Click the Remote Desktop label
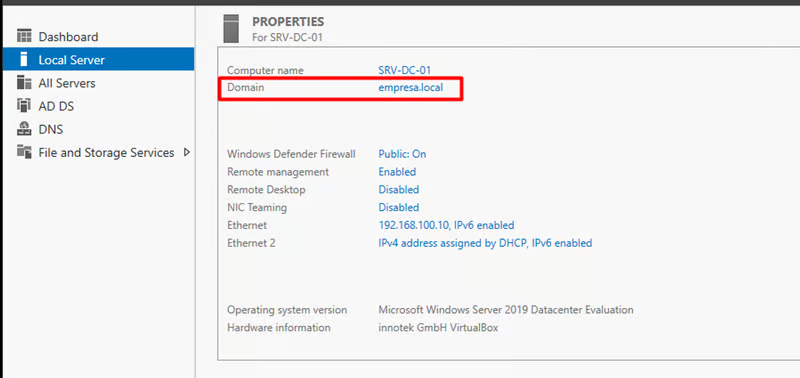Viewport: 800px width, 378px height. pyautogui.click(x=266, y=190)
